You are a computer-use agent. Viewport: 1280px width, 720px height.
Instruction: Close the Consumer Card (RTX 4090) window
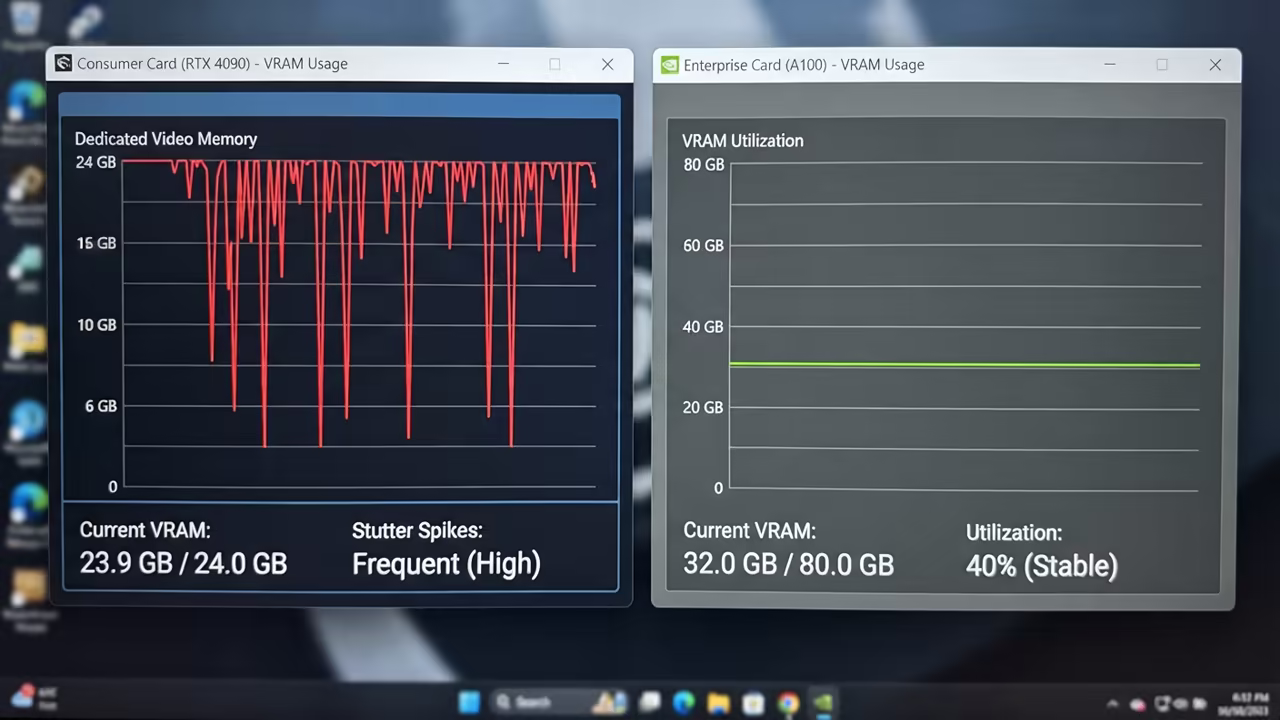[607, 64]
